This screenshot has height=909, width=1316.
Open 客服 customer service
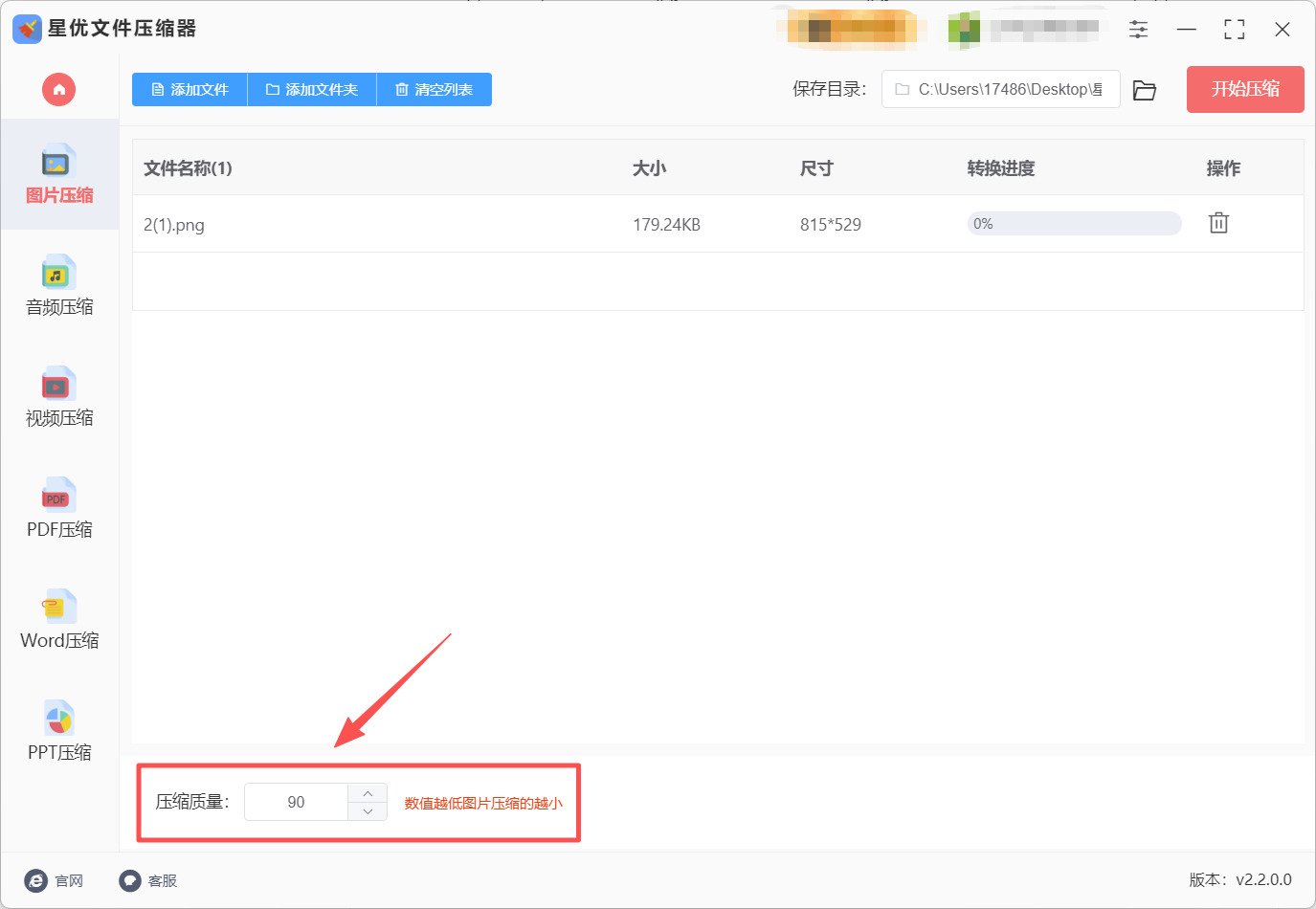pos(148,880)
